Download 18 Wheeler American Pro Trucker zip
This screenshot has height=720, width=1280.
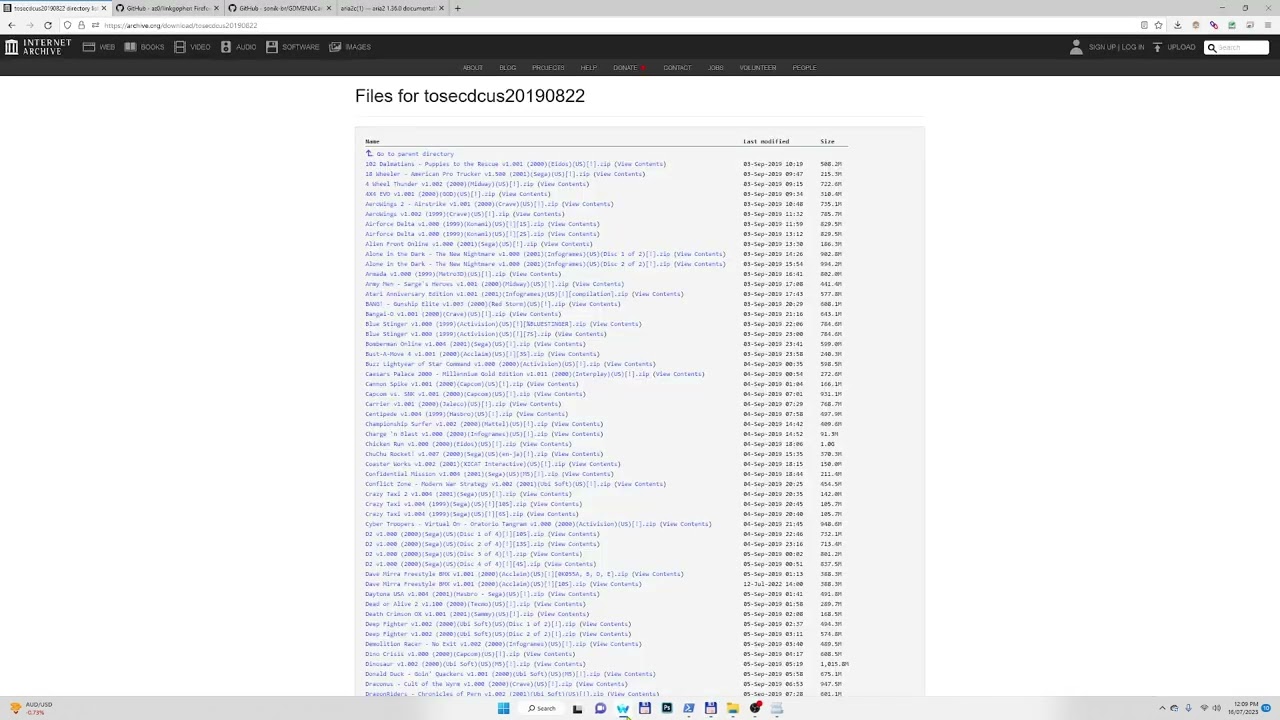click(477, 174)
